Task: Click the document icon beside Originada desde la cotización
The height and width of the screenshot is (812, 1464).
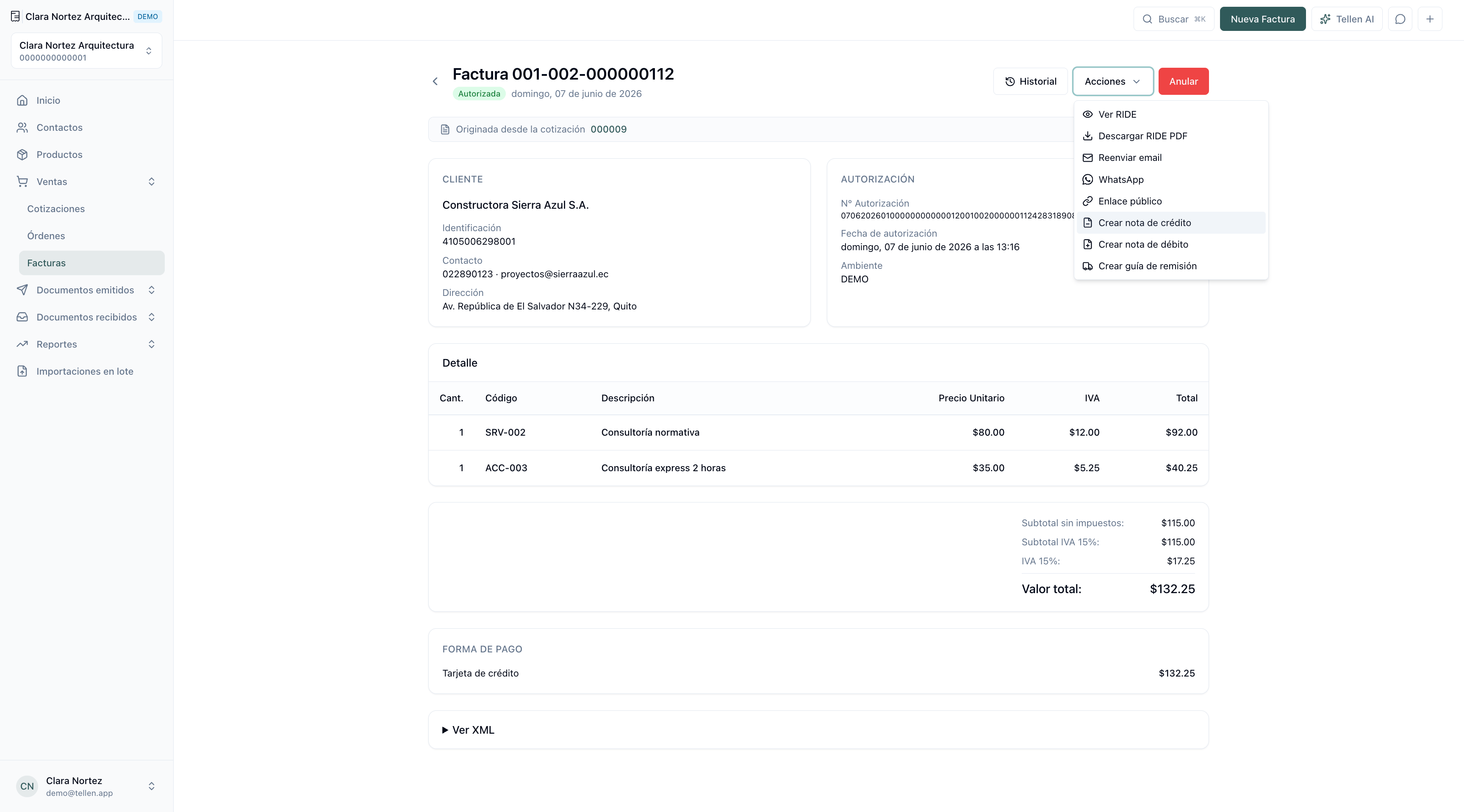Action: click(x=445, y=130)
